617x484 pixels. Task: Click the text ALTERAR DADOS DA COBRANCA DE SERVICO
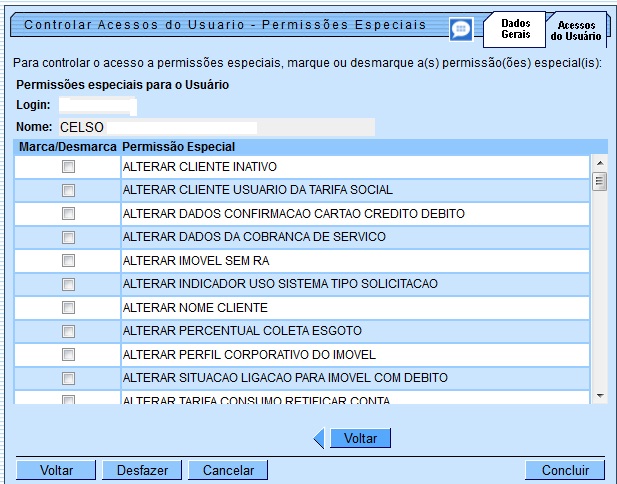pos(254,237)
